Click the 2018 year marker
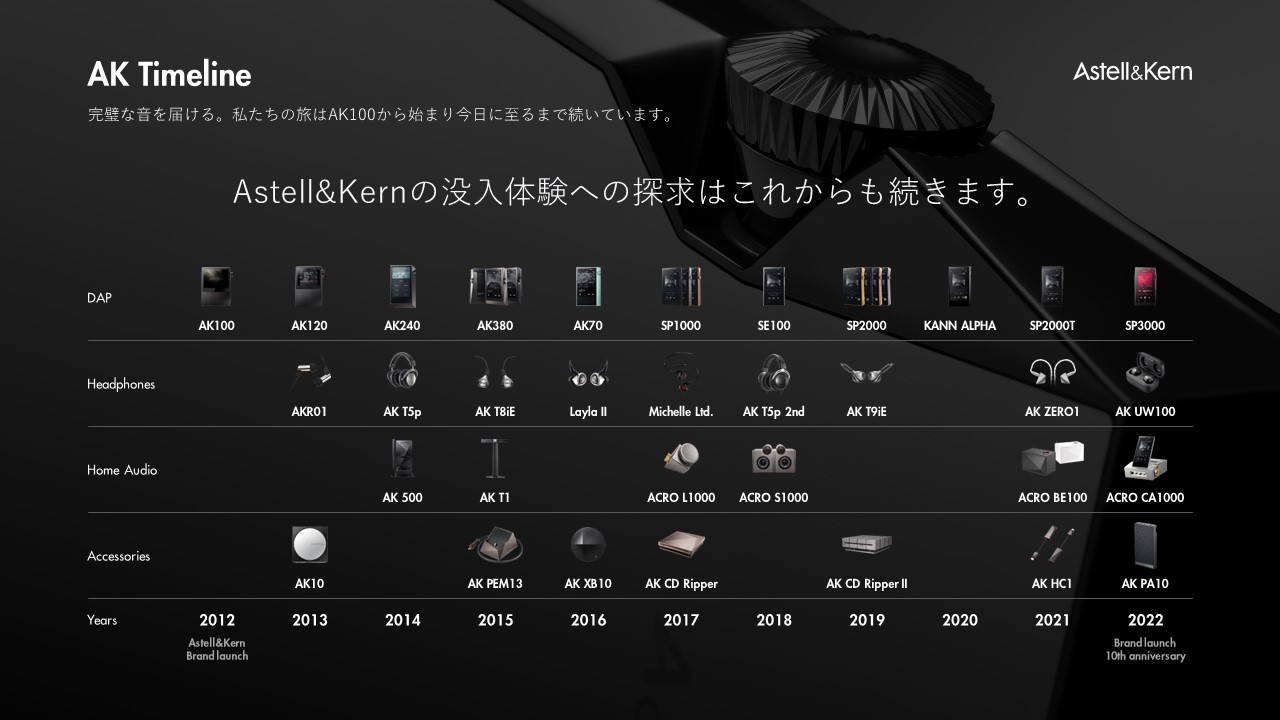The image size is (1280, 720). [x=774, y=620]
